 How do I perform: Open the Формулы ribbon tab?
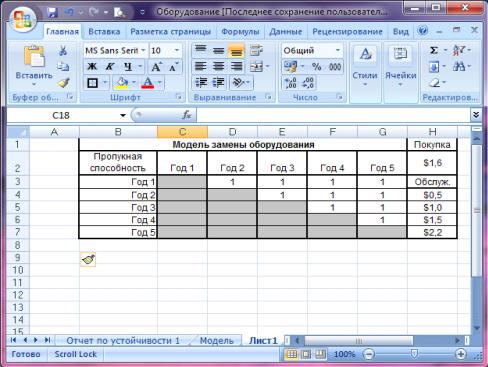240,32
